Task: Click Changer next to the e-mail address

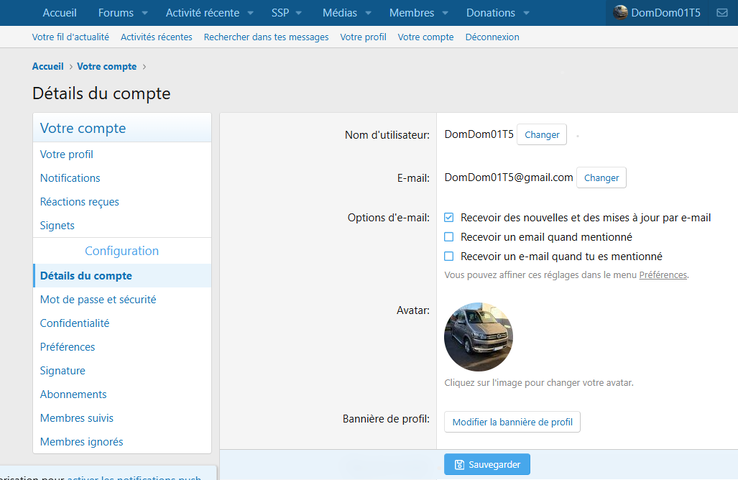Action: click(601, 178)
